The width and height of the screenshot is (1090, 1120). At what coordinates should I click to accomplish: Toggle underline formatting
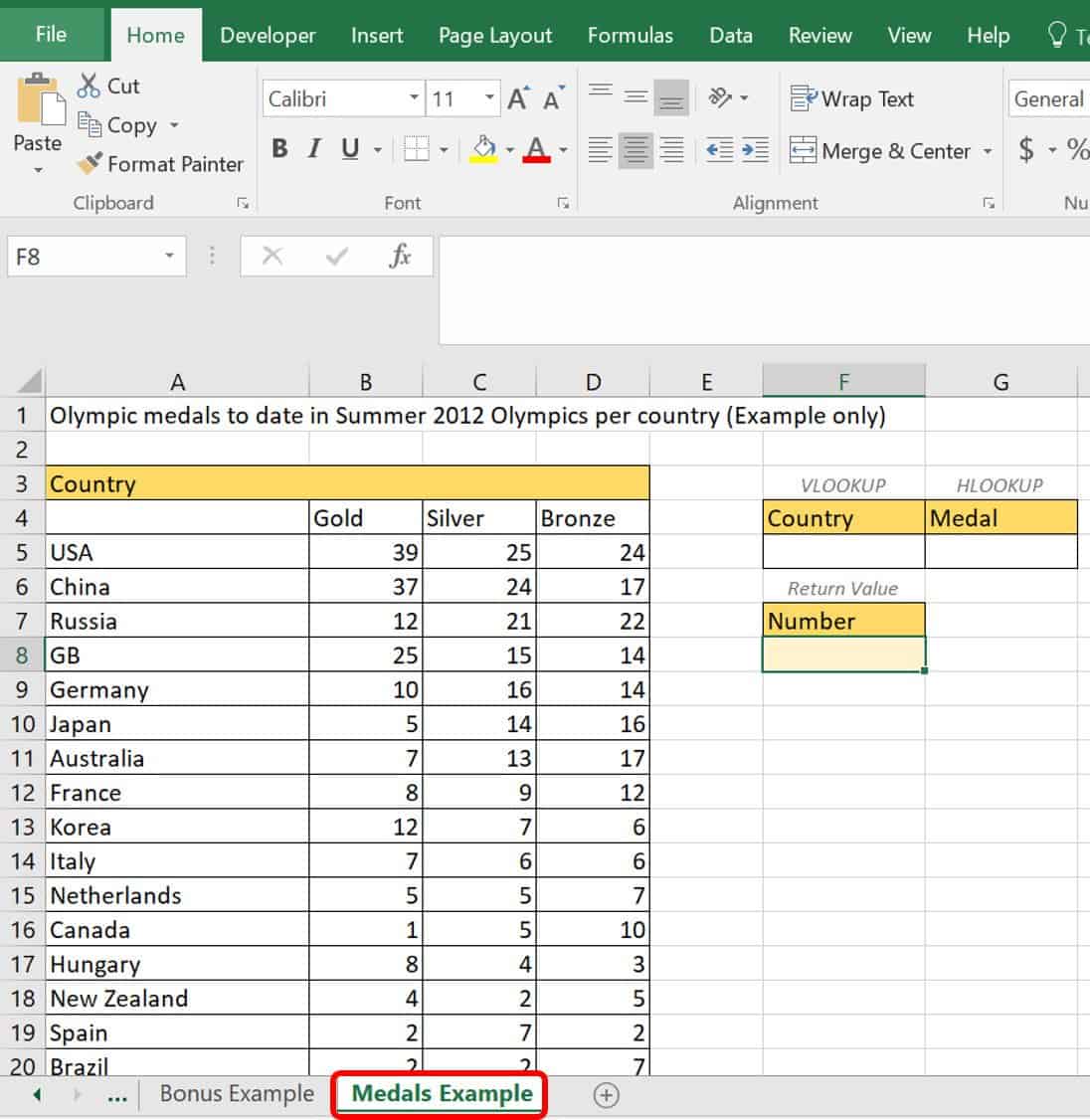(350, 149)
